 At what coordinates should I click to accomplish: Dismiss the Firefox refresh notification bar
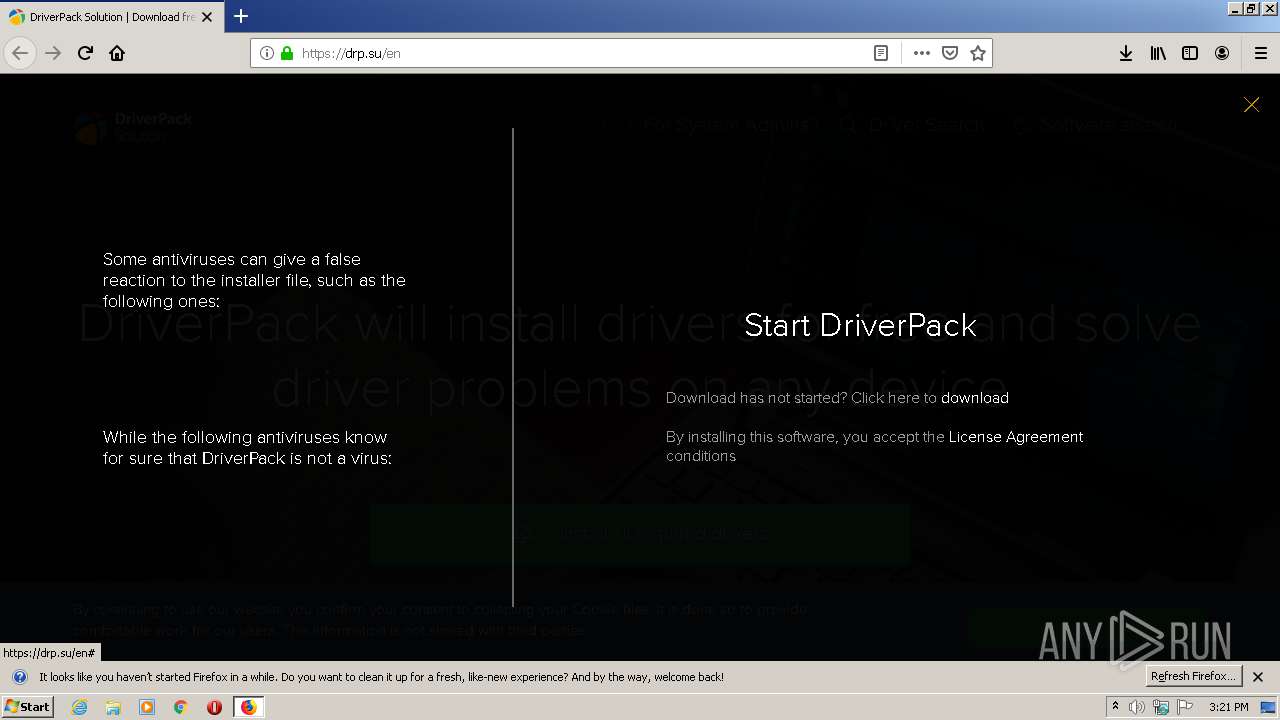pyautogui.click(x=1258, y=677)
